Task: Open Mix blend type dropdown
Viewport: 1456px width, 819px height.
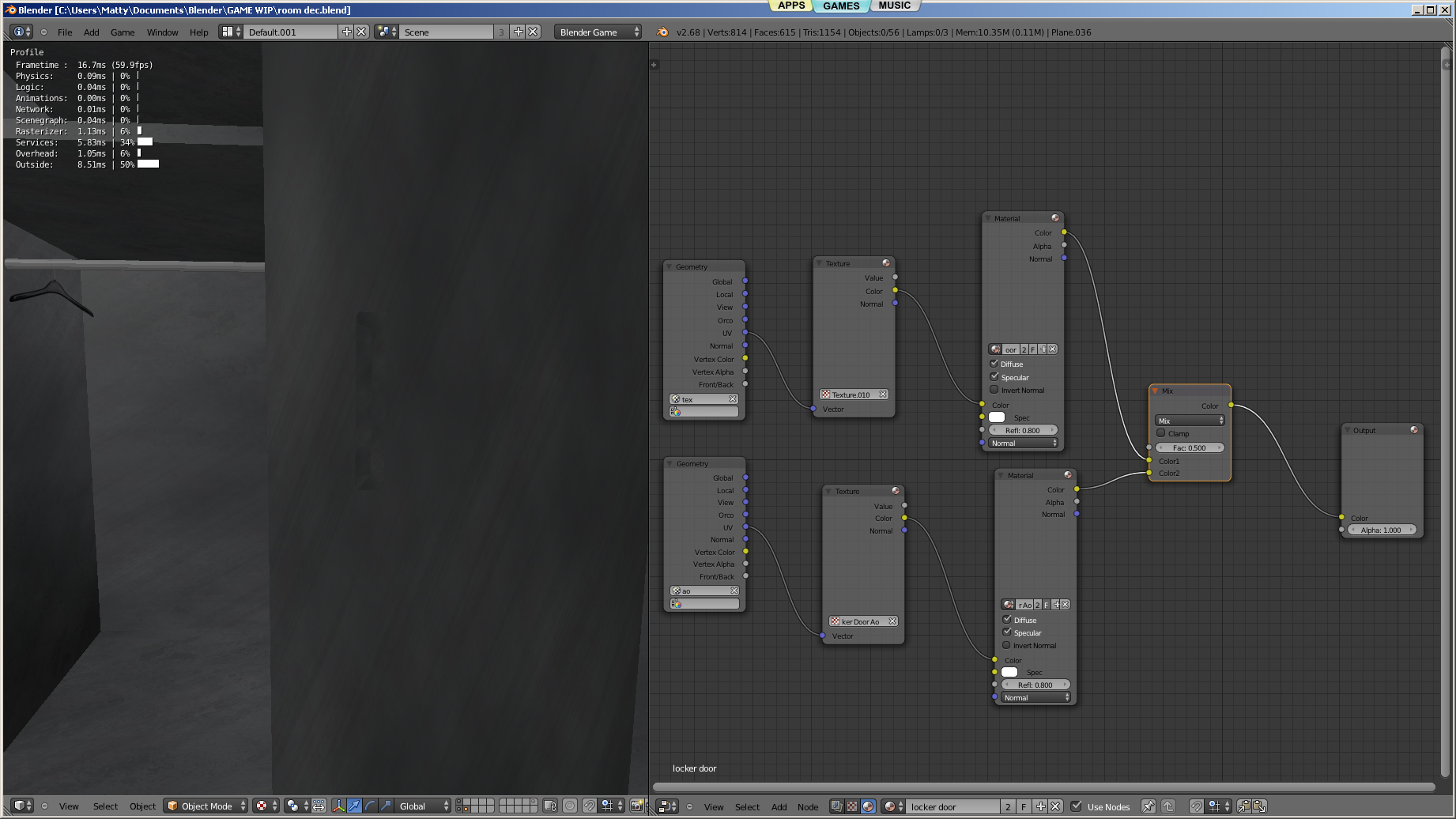Action: coord(1190,421)
